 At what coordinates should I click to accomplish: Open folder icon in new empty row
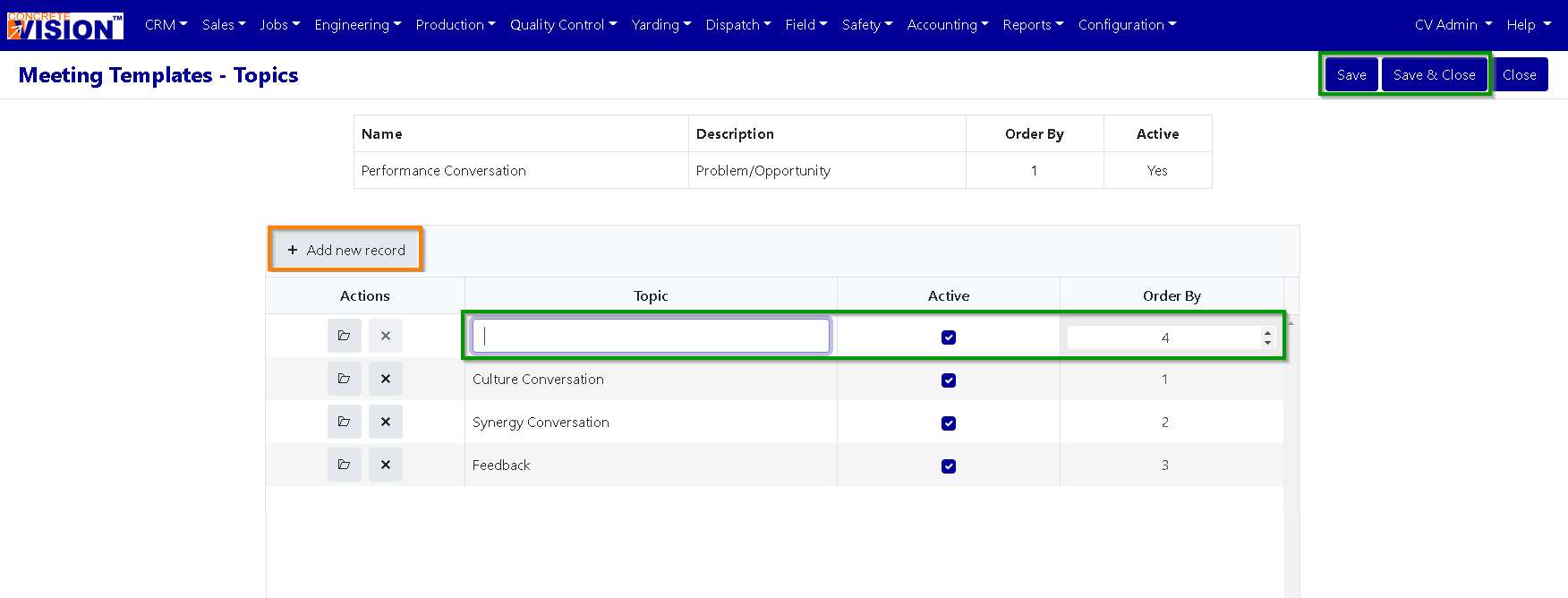(344, 336)
